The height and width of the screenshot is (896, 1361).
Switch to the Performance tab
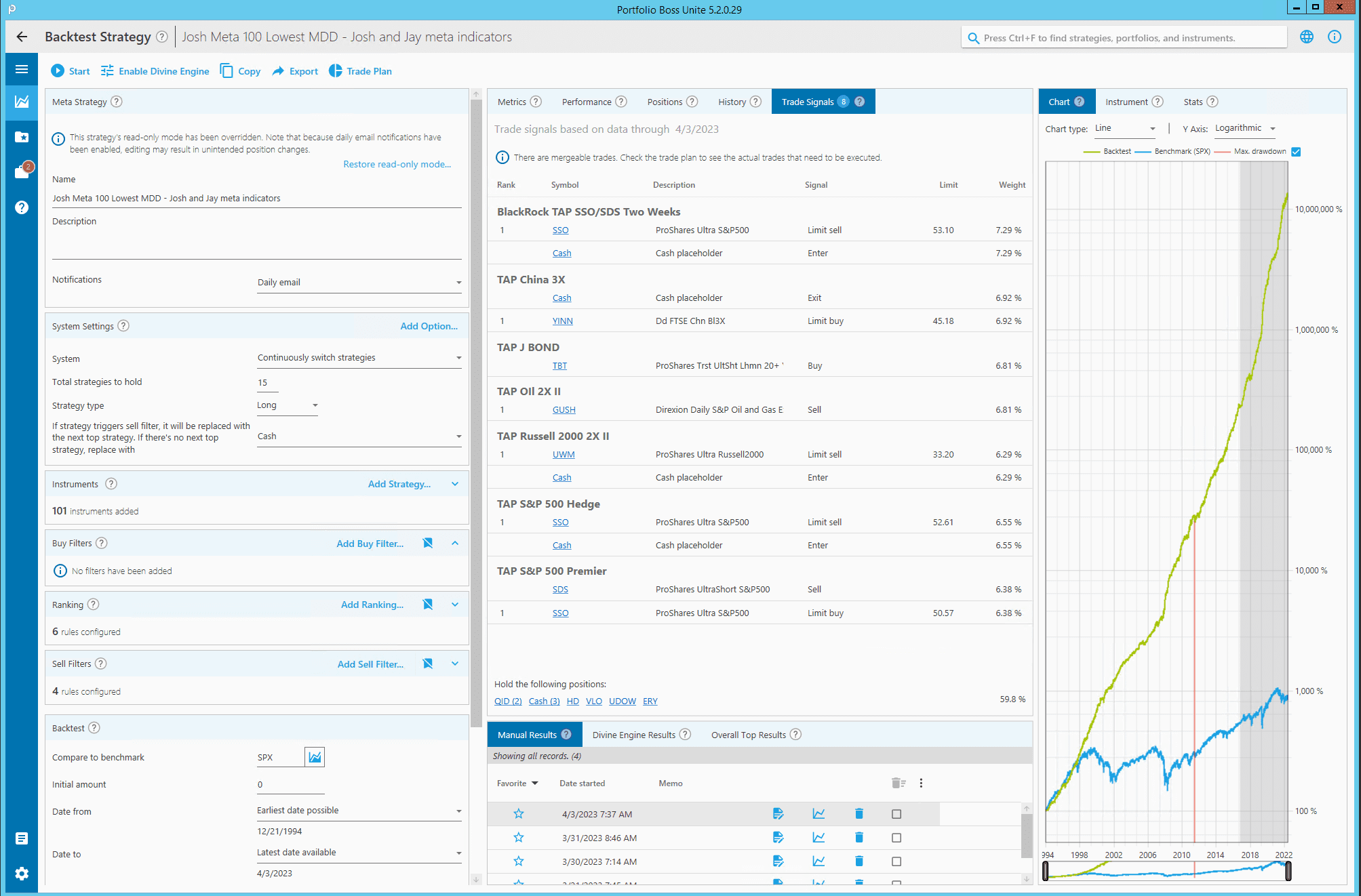click(587, 102)
